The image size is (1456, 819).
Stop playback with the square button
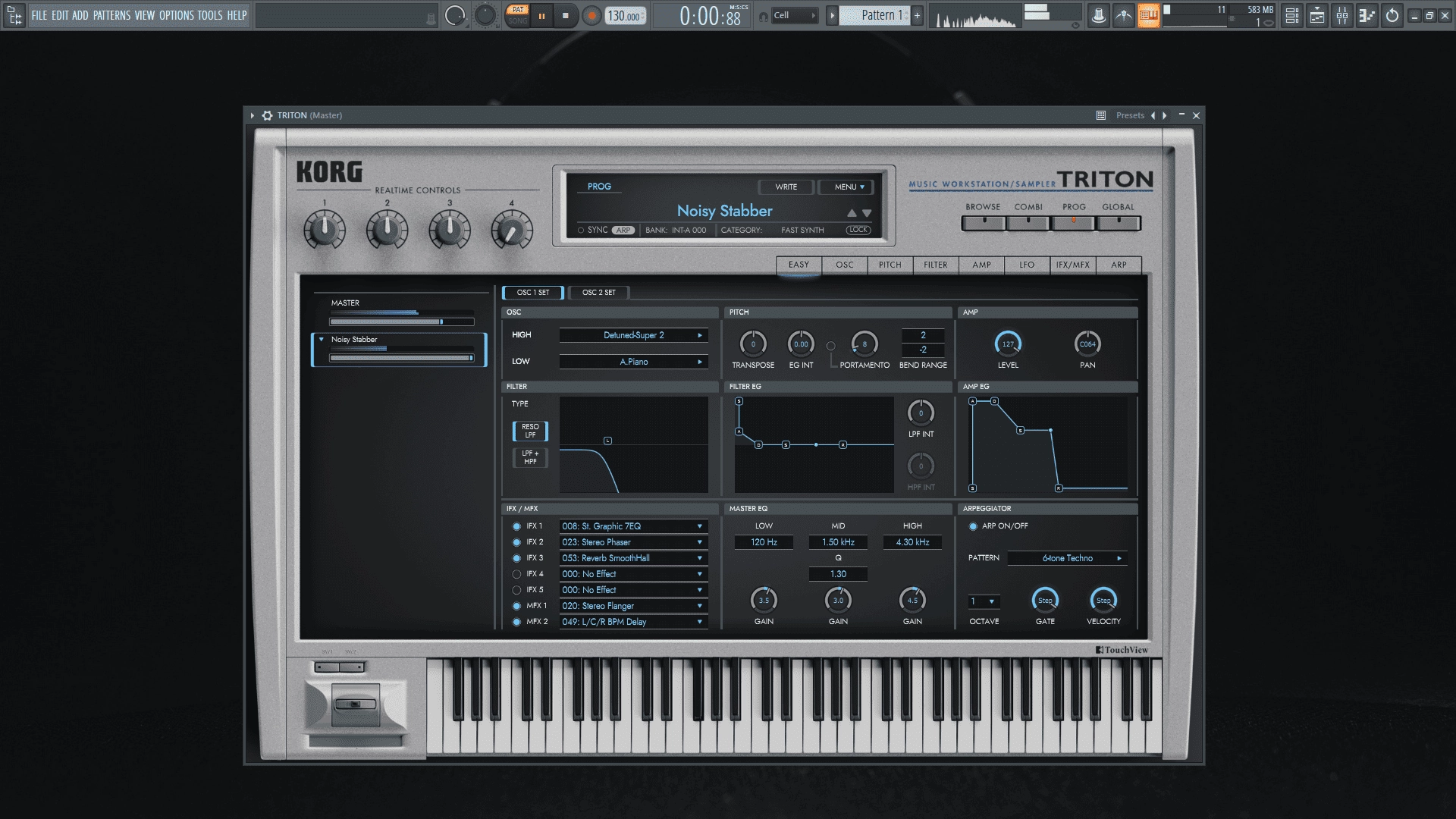pos(566,16)
